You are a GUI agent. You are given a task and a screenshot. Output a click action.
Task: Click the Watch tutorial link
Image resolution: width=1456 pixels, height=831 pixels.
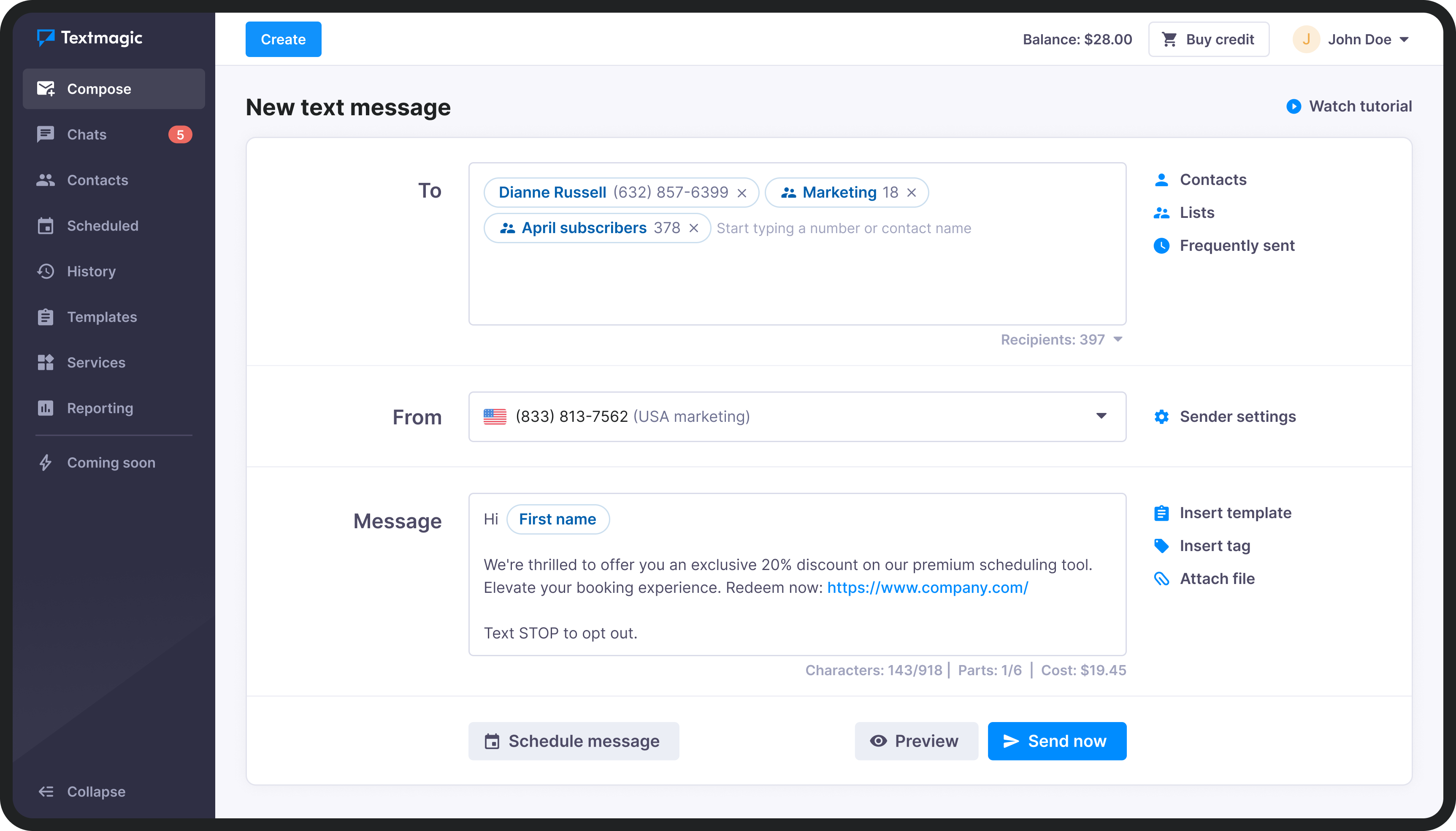(1349, 106)
